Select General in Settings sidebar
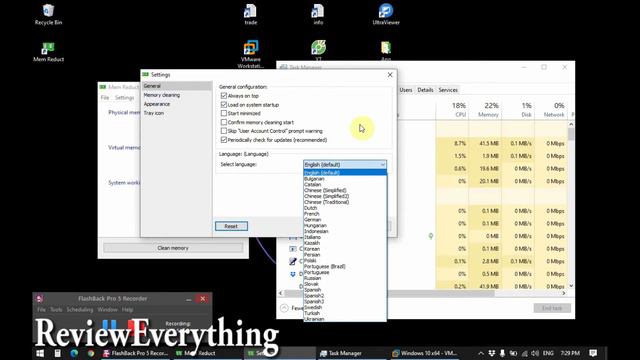This screenshot has height=360, width=640. (176, 86)
